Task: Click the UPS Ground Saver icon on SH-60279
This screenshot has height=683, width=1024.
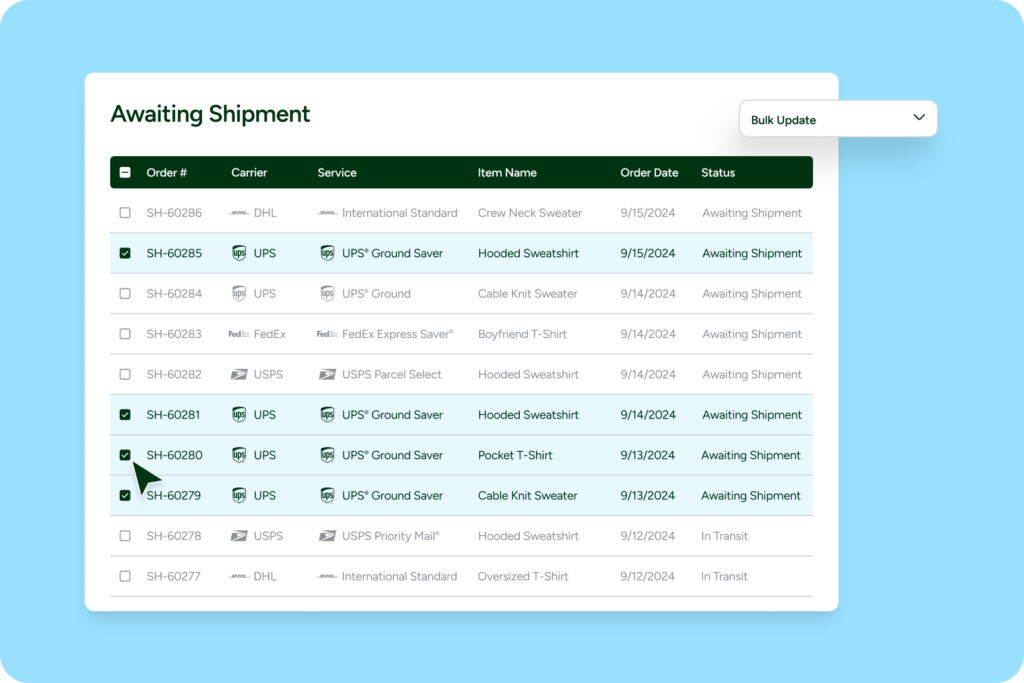Action: coord(328,495)
